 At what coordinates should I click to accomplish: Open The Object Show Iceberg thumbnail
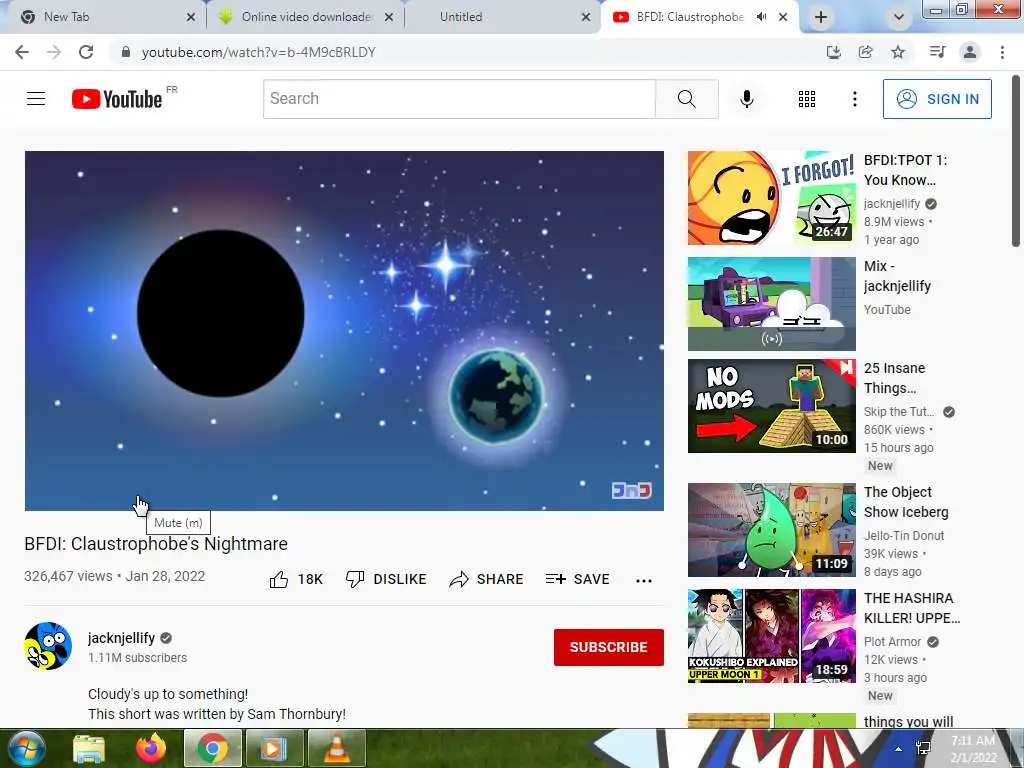771,530
